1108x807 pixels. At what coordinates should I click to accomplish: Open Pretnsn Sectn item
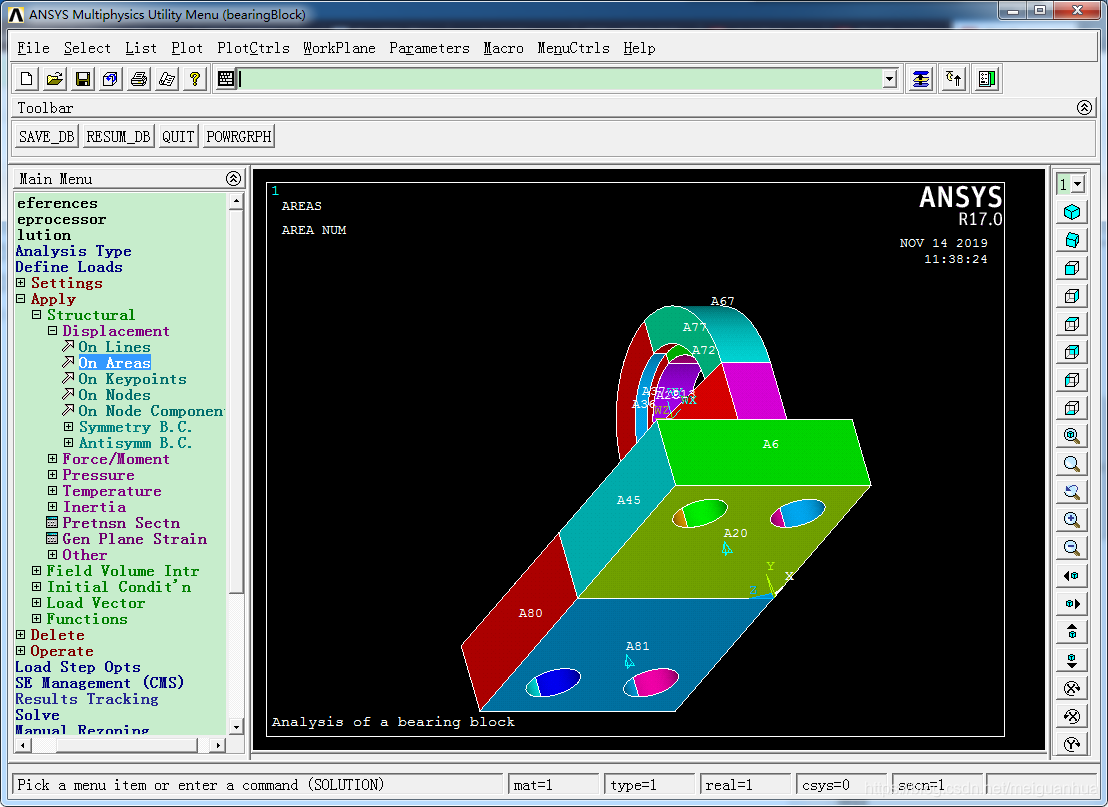pyautogui.click(x=121, y=523)
